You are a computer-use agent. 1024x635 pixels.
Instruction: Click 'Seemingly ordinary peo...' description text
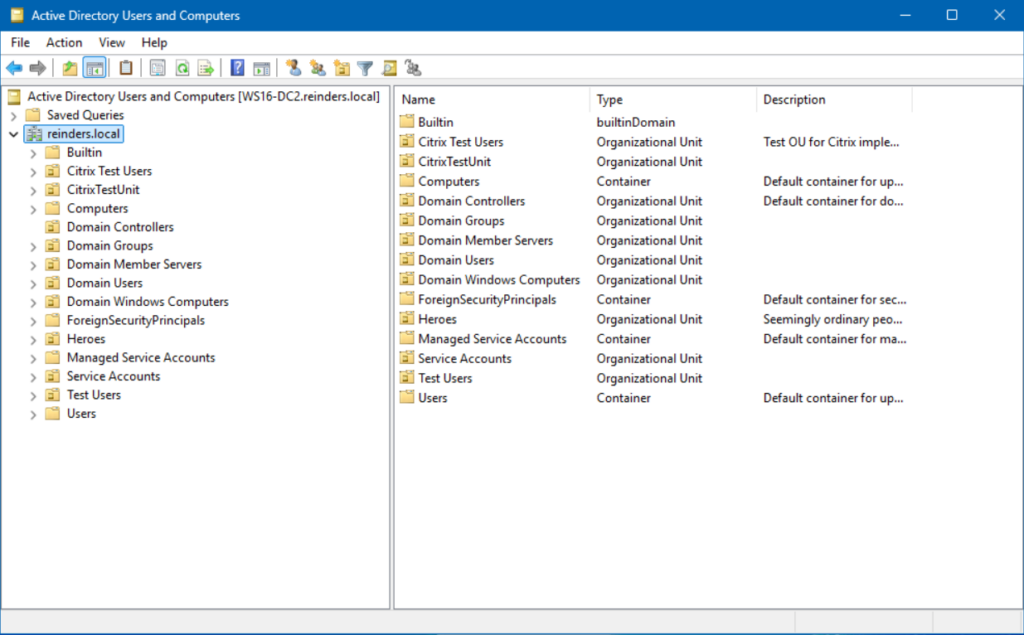[833, 319]
